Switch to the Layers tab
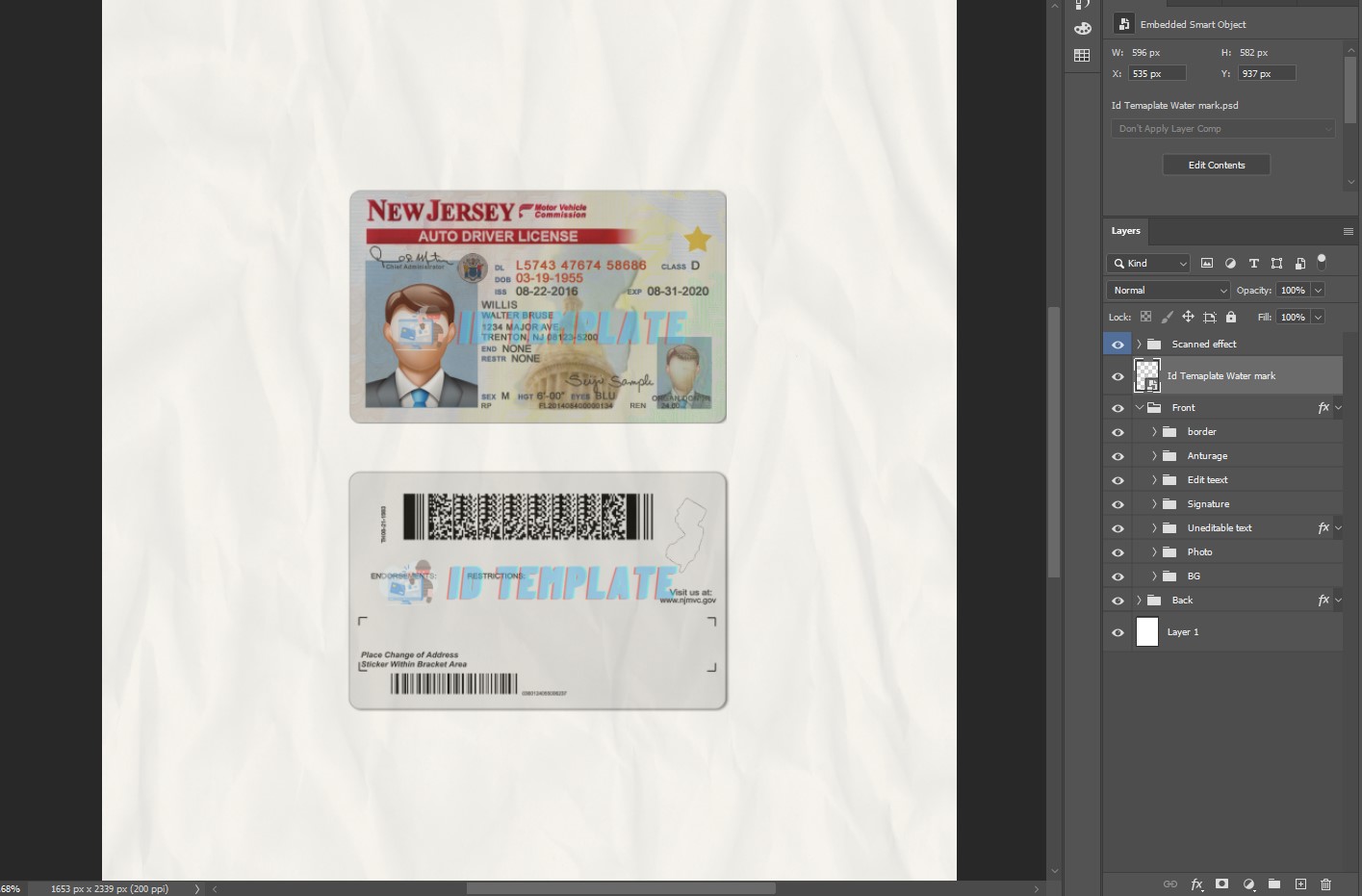The image size is (1362, 896). click(1125, 231)
